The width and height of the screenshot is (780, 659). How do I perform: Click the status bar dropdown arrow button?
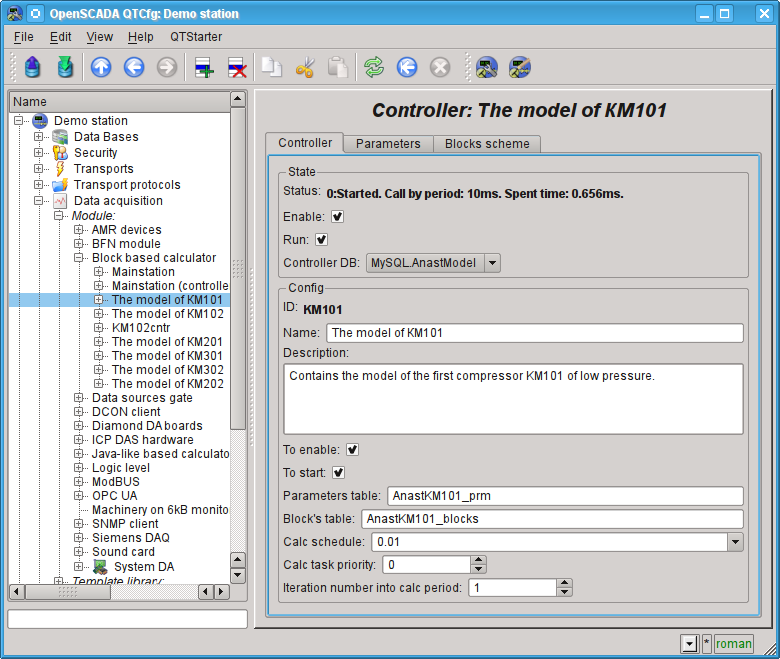689,644
